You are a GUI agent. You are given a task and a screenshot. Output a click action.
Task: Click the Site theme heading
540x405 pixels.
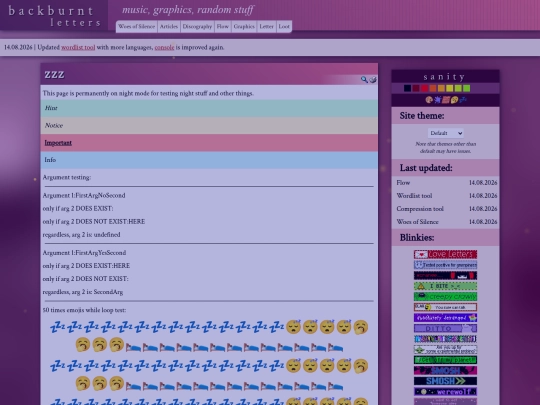(x=422, y=116)
